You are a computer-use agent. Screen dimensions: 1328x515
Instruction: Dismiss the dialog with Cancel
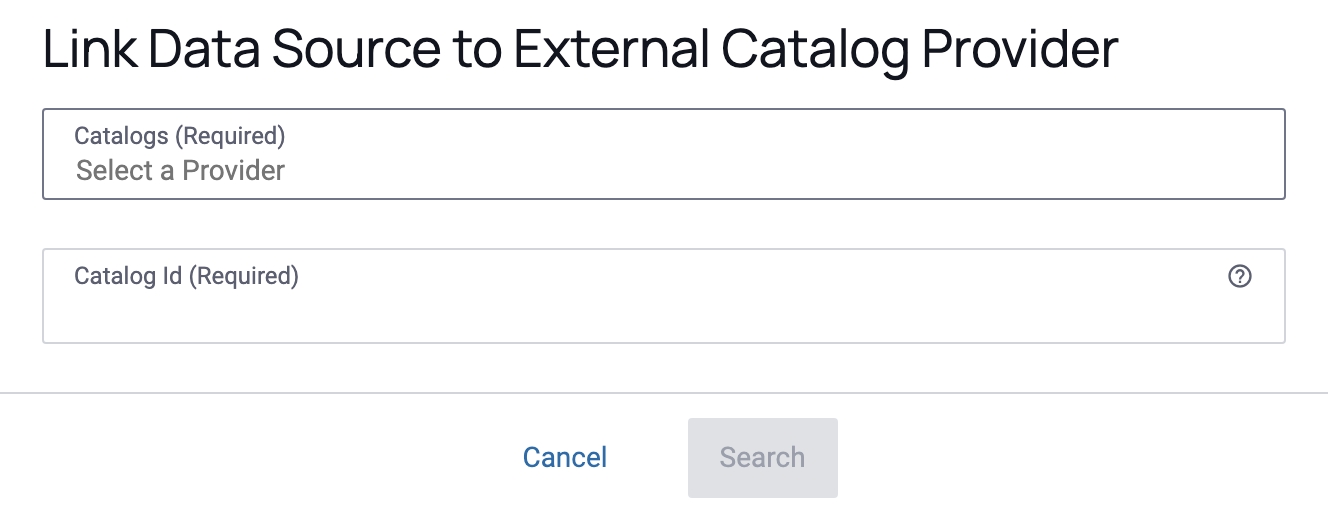click(565, 457)
